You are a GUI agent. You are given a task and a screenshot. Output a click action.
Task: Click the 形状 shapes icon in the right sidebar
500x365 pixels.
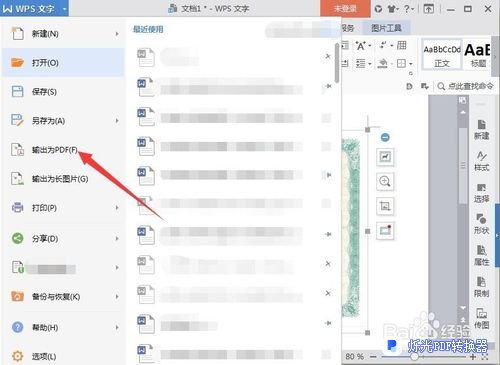[481, 223]
